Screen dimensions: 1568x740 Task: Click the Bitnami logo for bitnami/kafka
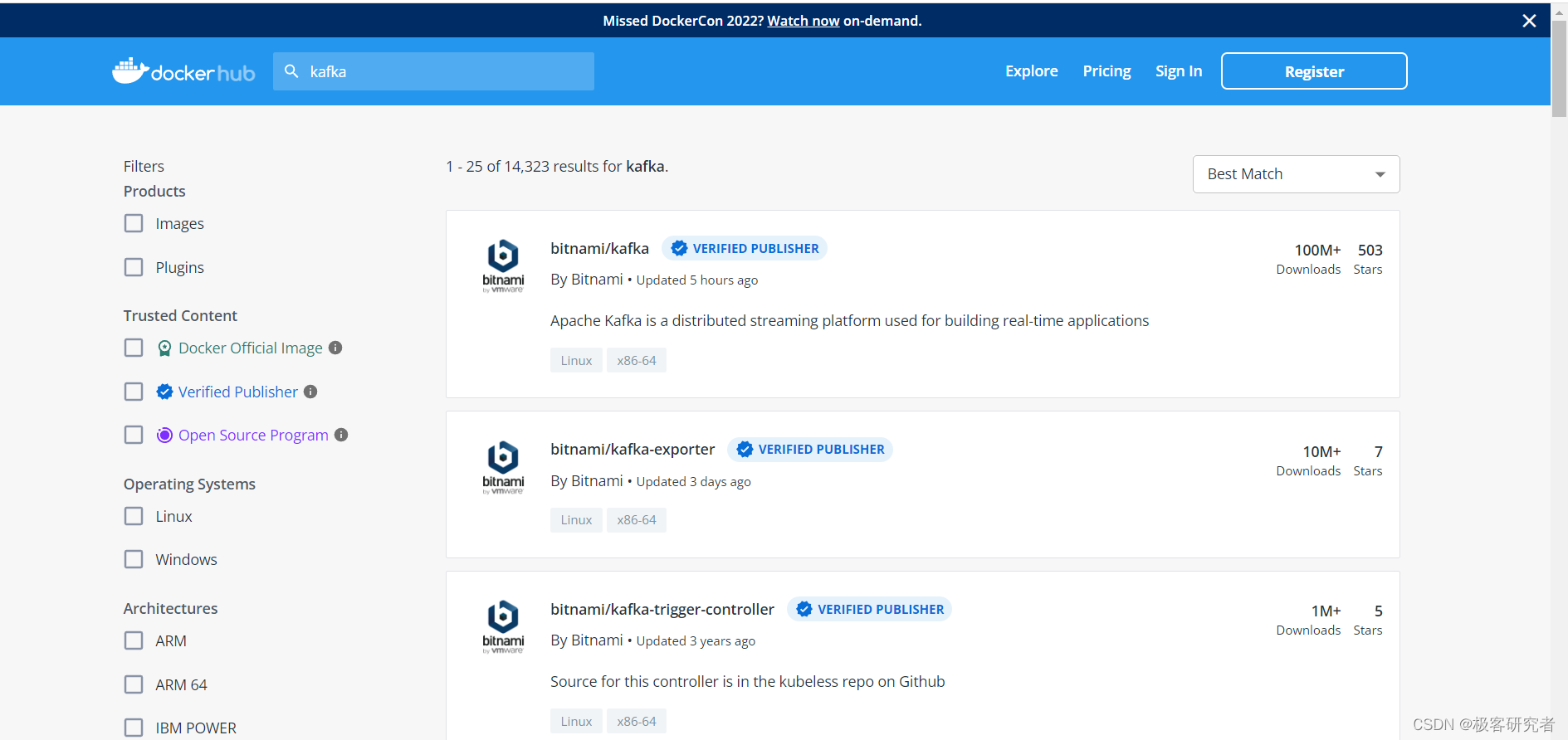pos(503,265)
